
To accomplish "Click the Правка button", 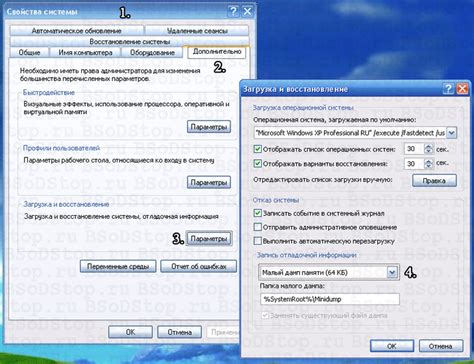I will coord(434,180).
